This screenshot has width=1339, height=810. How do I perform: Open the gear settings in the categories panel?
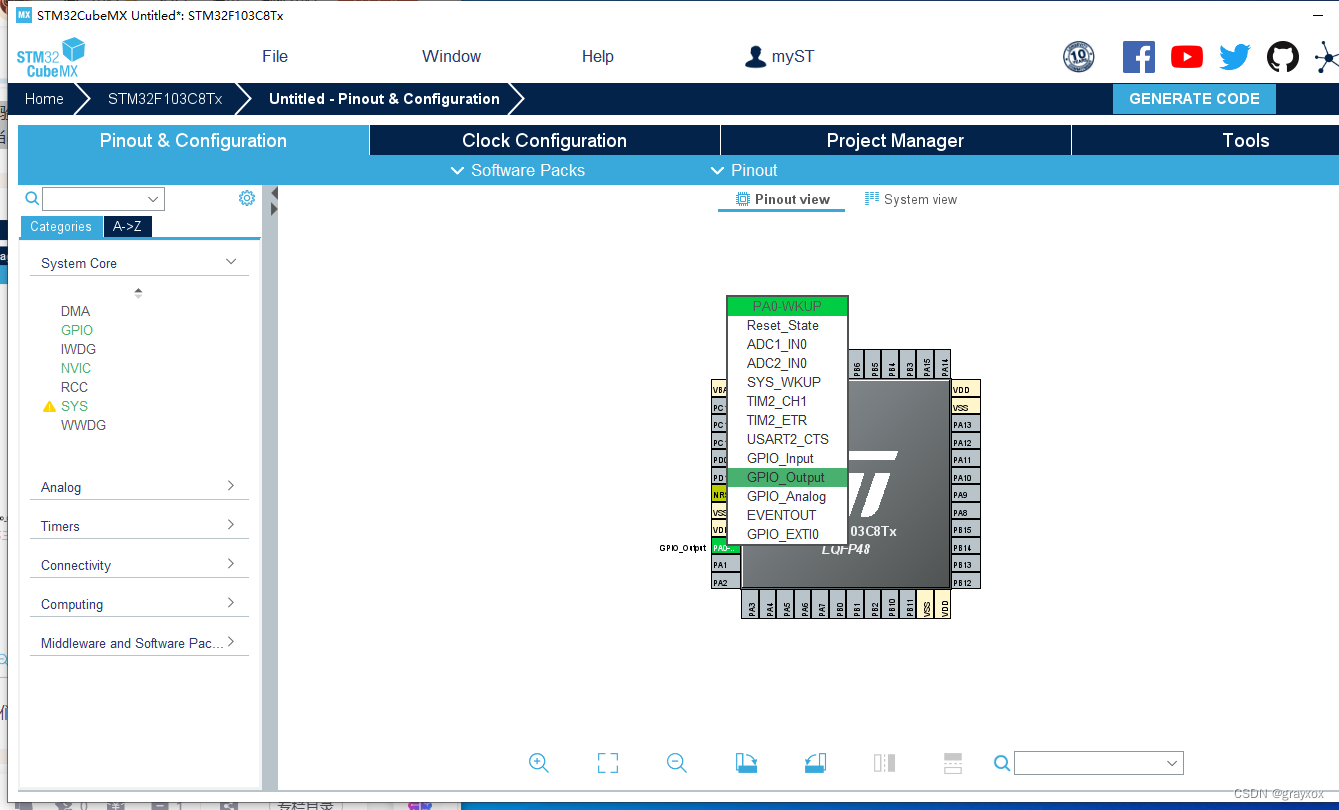point(247,198)
